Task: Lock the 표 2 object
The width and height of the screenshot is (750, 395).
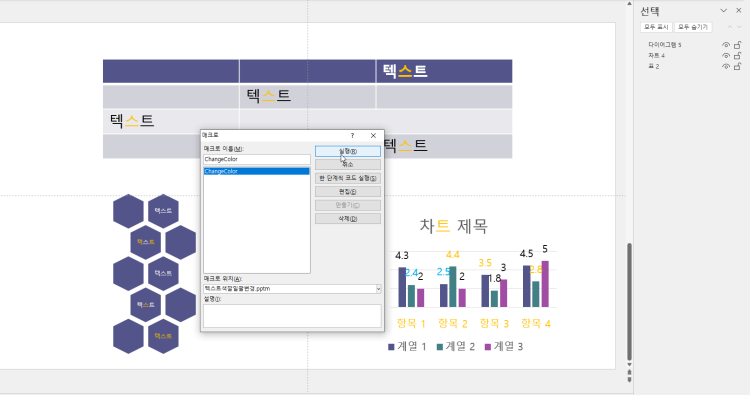Action: coord(738,66)
